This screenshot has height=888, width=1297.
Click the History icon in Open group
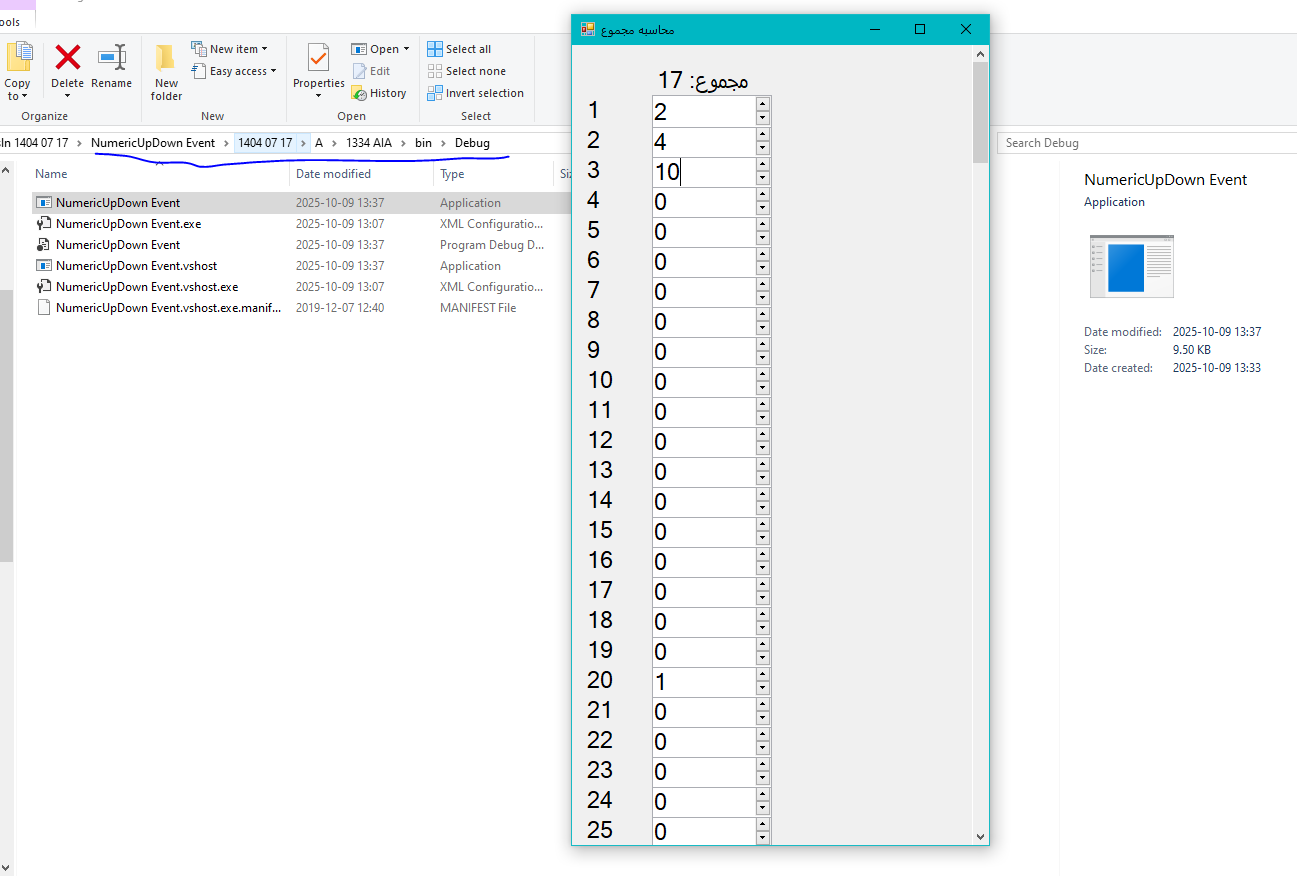pos(359,93)
